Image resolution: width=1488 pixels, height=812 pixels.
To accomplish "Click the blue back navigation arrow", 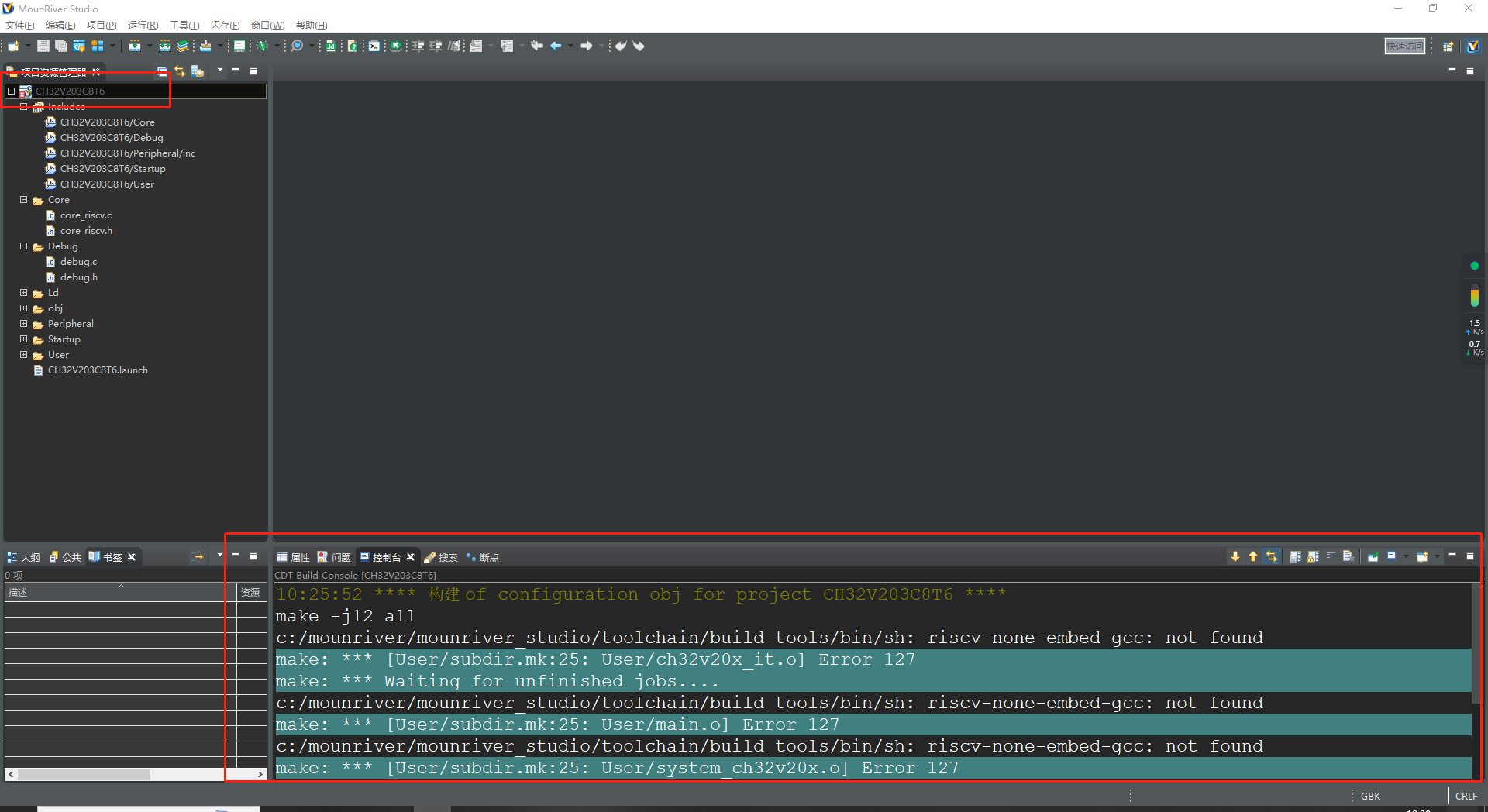I will click(x=556, y=46).
